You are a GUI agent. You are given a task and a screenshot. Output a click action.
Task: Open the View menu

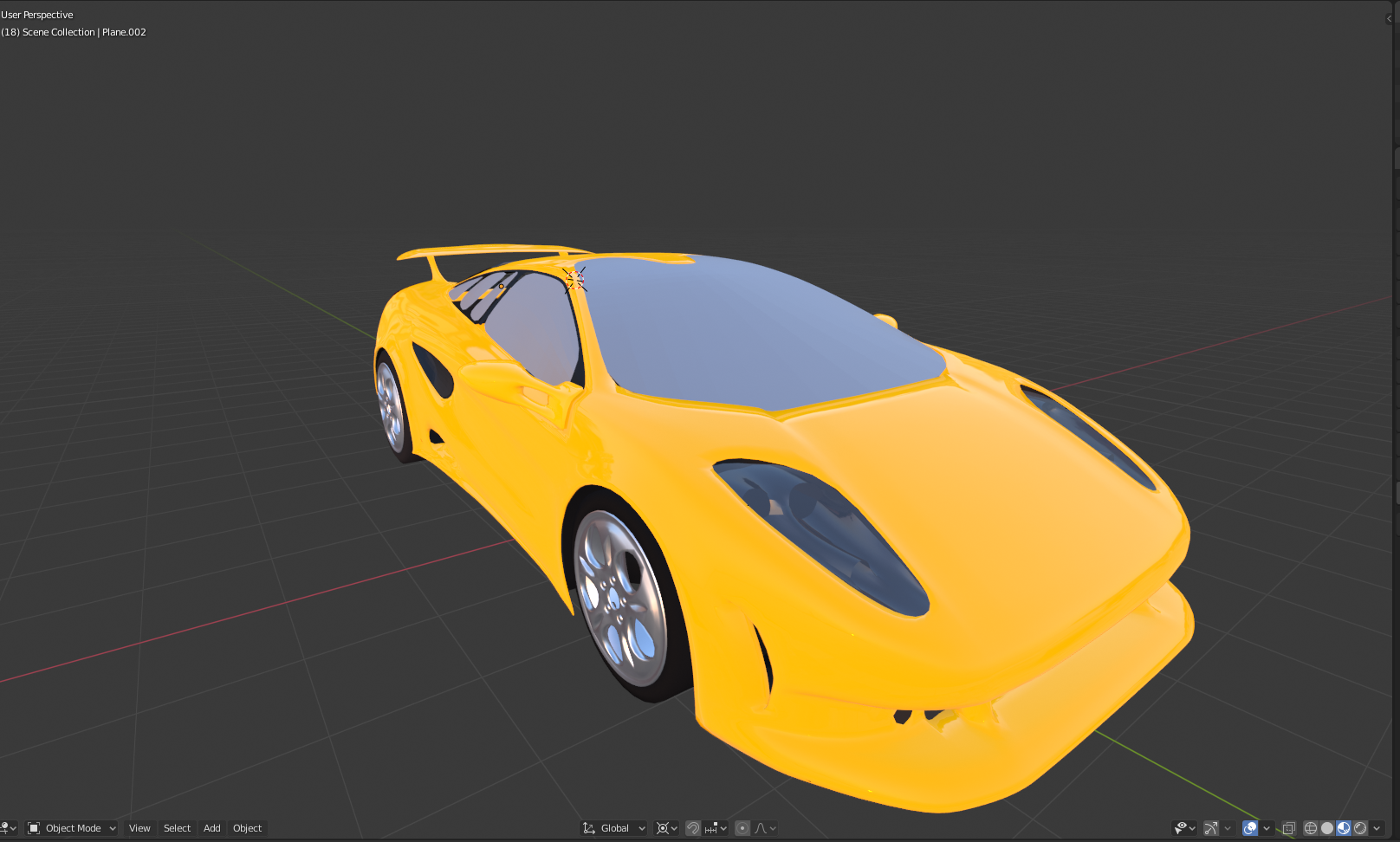coord(139,828)
